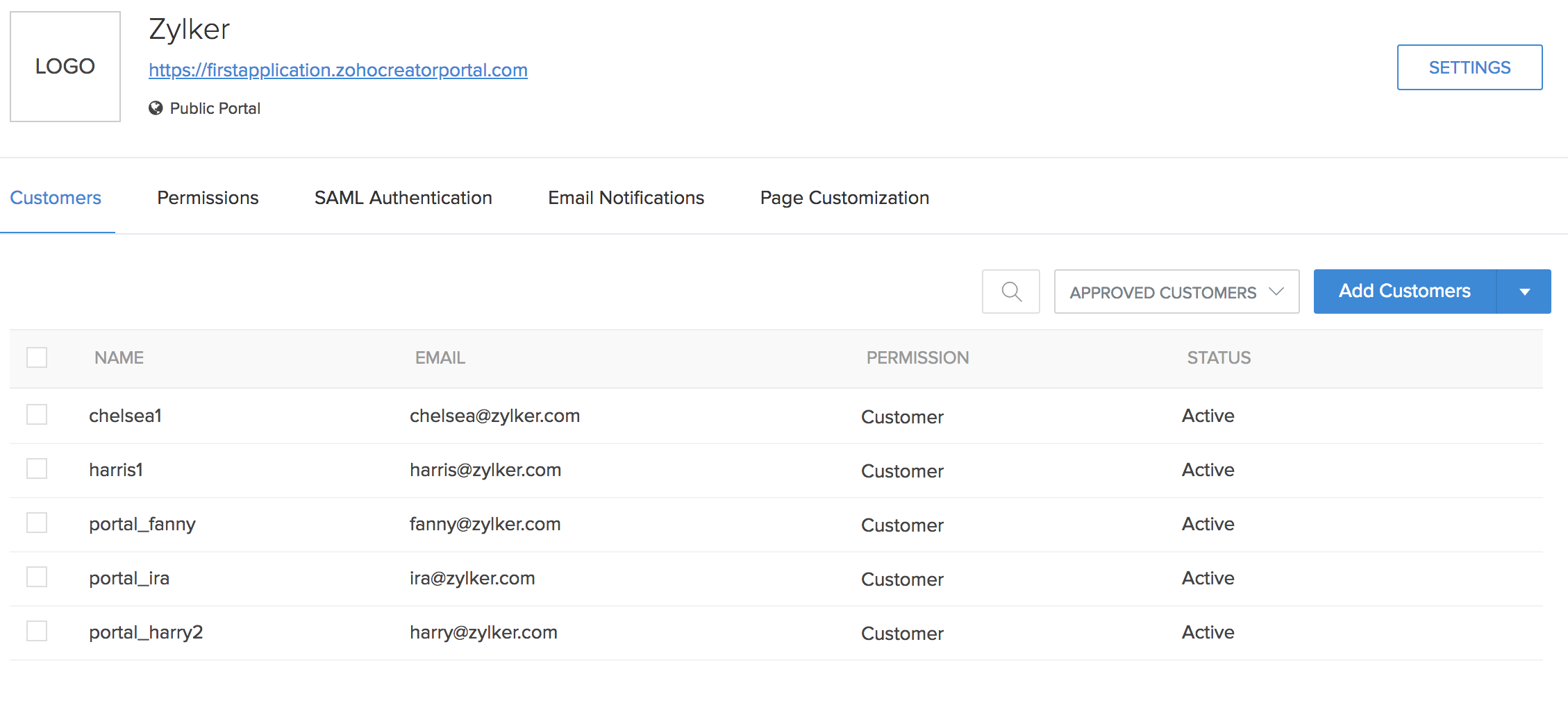The width and height of the screenshot is (1568, 701).
Task: Tick the checkbox next to portal_fanny
Action: point(37,523)
